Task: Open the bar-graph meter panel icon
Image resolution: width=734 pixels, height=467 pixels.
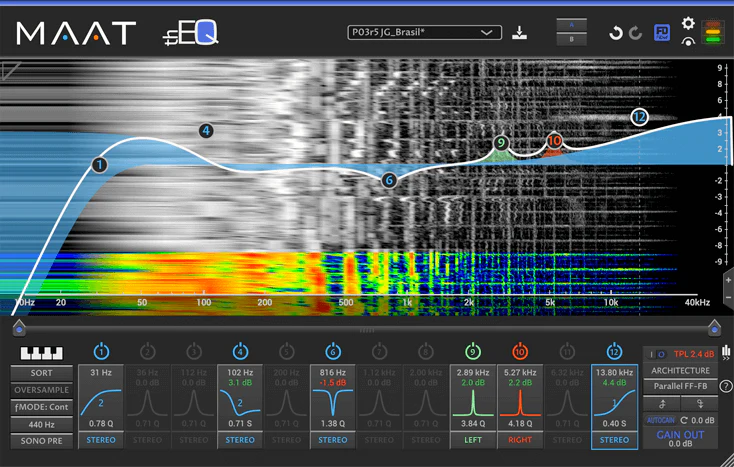Action: [x=726, y=352]
